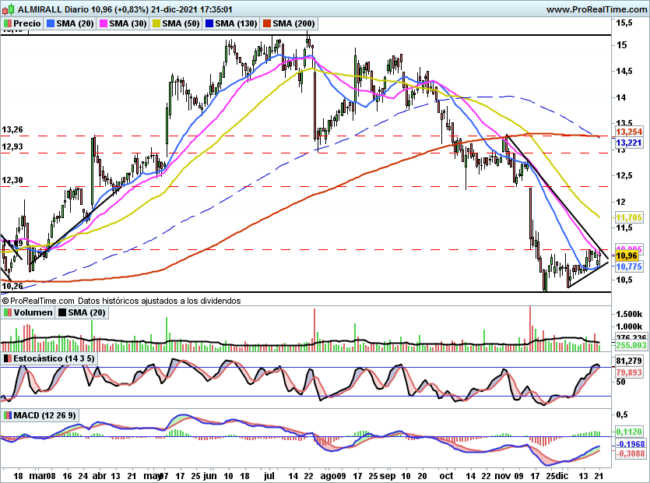Click the -0,3088 MACD signal value
650x483 pixels.
(629, 454)
